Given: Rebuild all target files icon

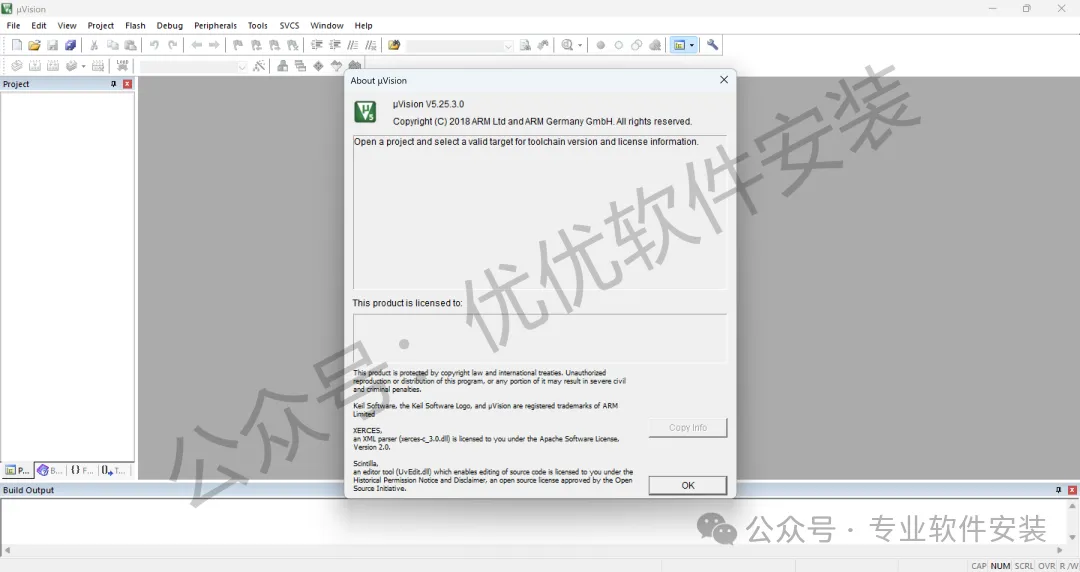Looking at the screenshot, I should click(52, 65).
